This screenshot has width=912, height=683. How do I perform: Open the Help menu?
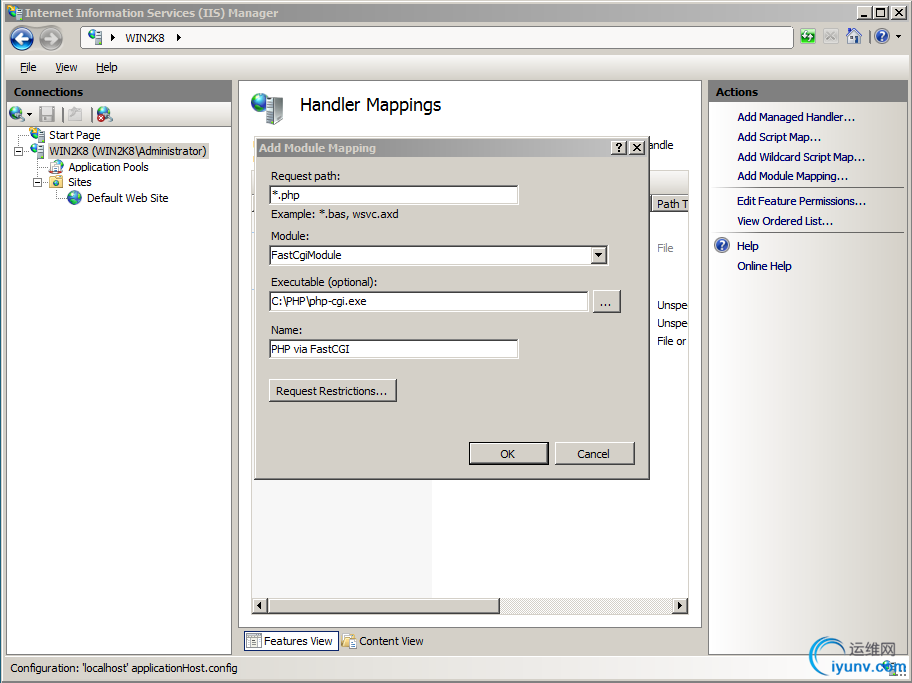[x=106, y=67]
